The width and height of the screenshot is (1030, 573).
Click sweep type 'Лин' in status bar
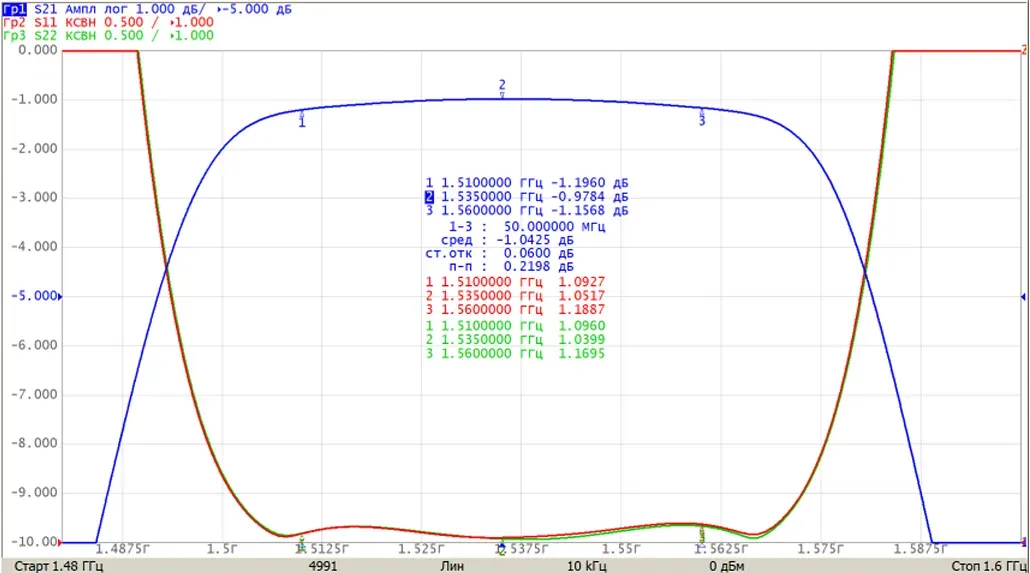pos(452,566)
